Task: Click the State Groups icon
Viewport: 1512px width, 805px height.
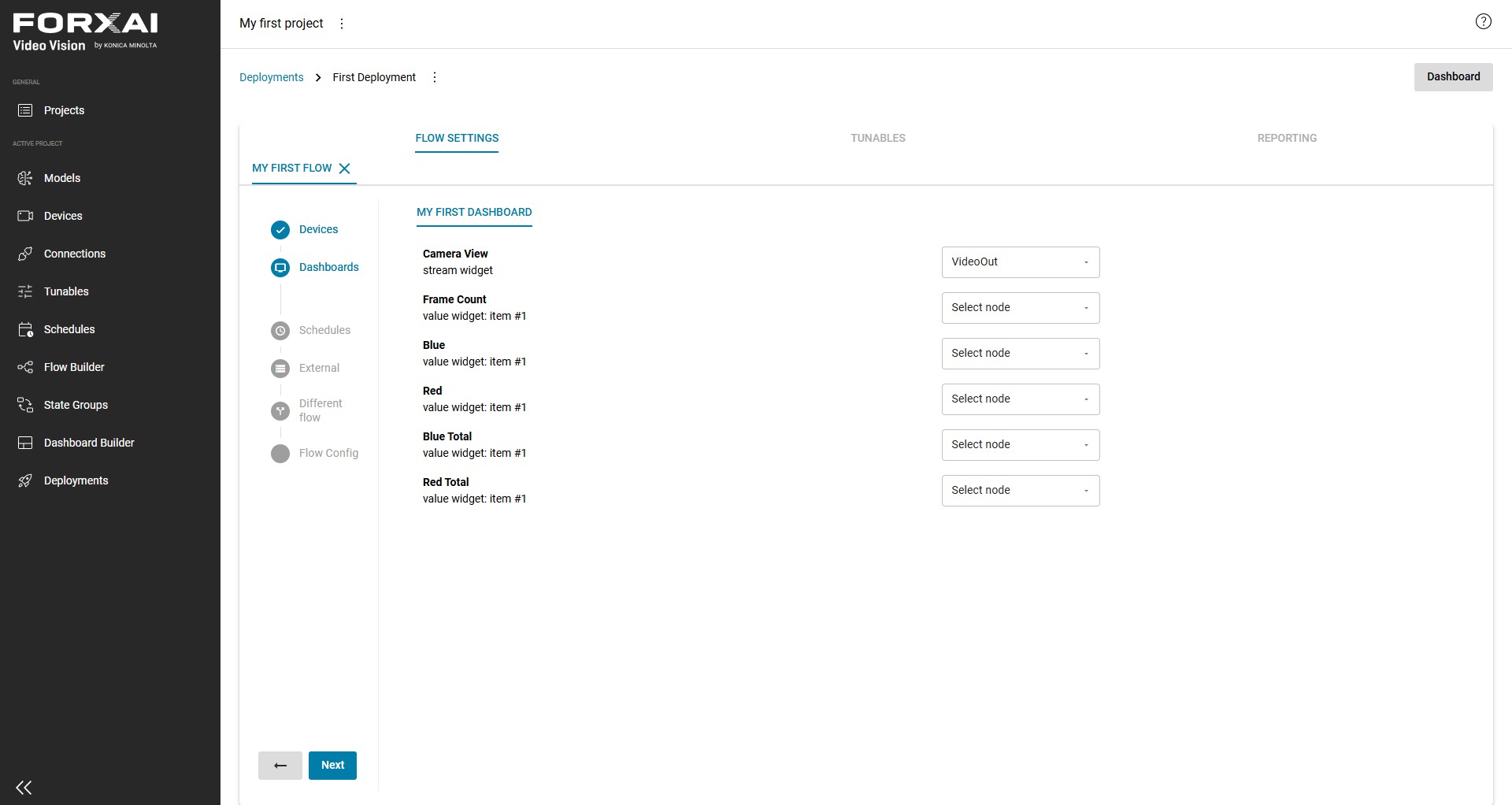Action: [25, 405]
